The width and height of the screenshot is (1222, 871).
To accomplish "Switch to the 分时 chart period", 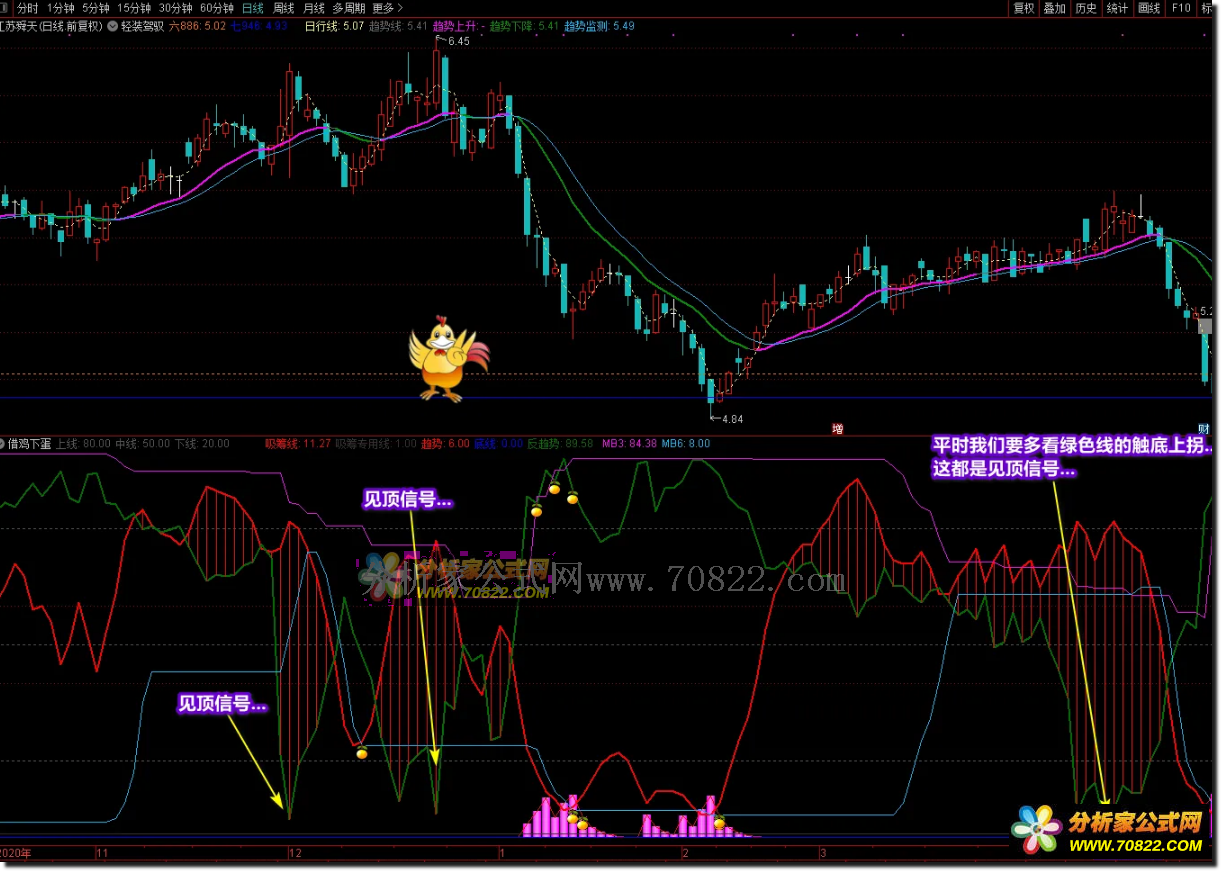I will point(28,8).
